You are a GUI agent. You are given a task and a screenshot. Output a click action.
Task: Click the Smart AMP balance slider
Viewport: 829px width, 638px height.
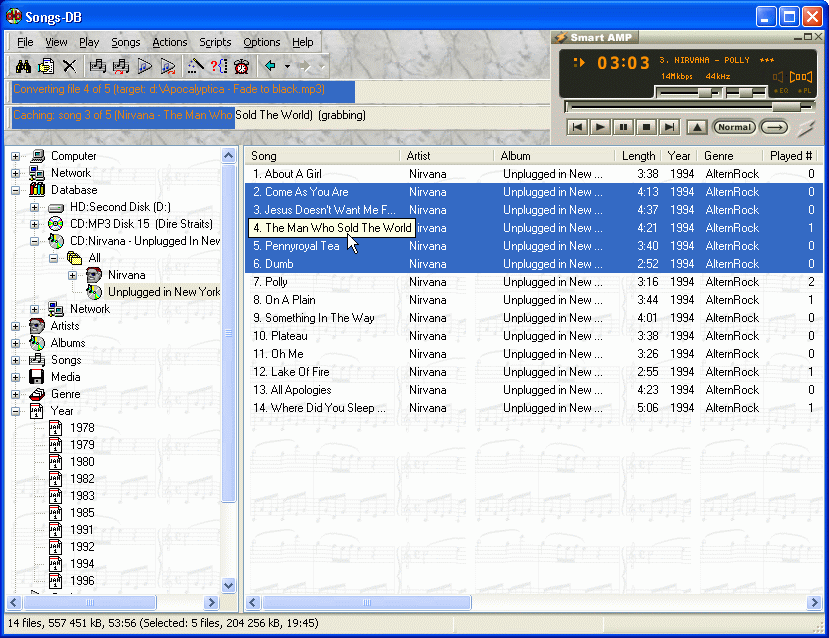[746, 93]
